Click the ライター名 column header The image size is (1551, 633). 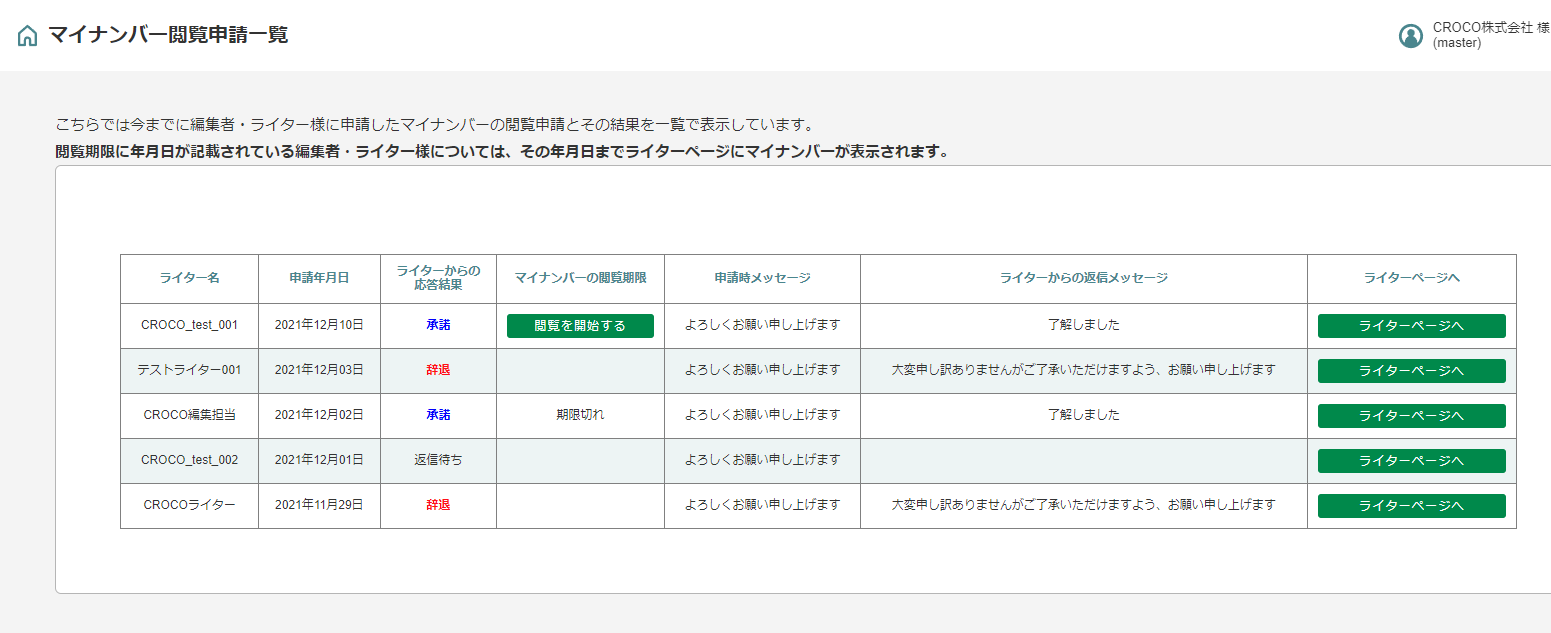coord(189,278)
